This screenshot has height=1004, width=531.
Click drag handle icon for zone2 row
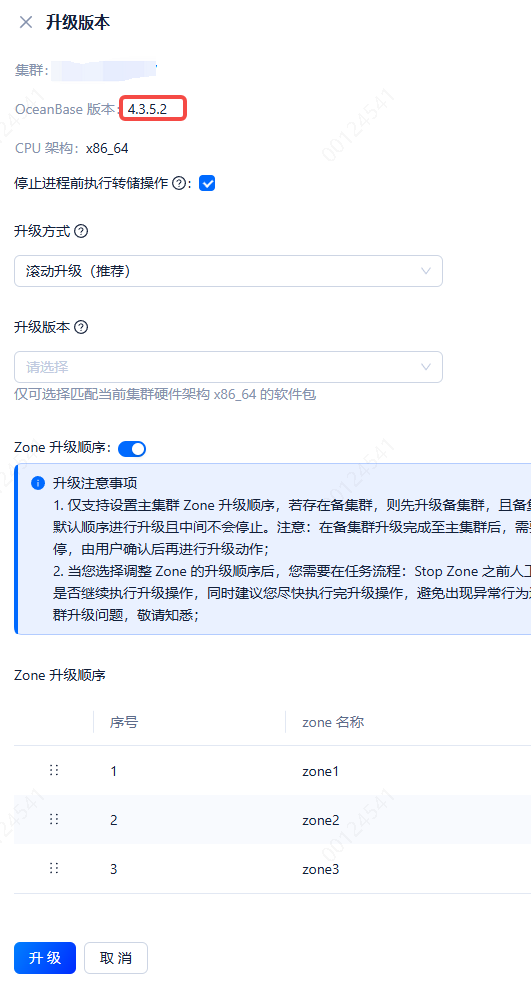click(x=54, y=819)
